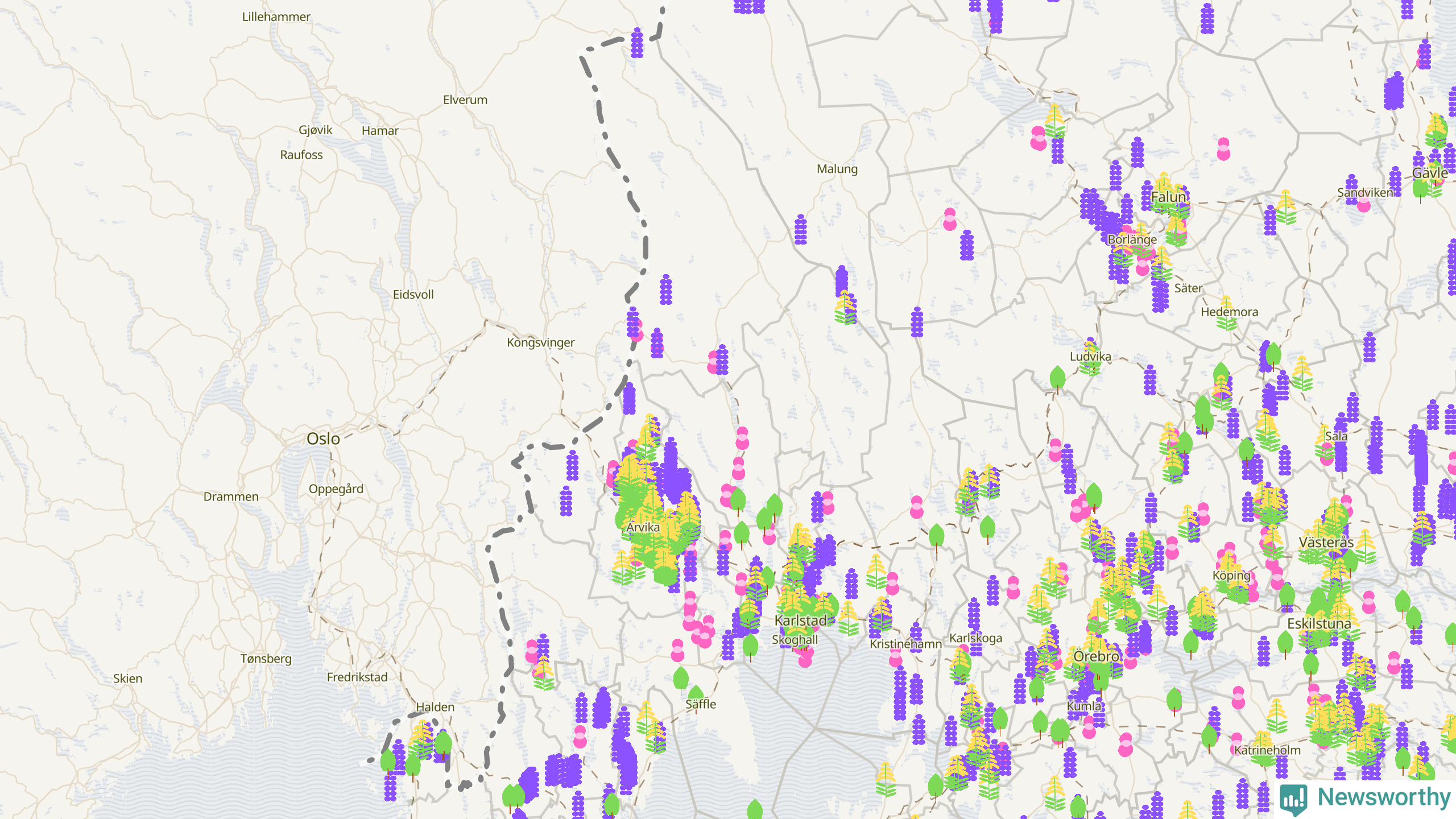1456x819 pixels.
Task: Click the Säffle label
Action: point(701,704)
